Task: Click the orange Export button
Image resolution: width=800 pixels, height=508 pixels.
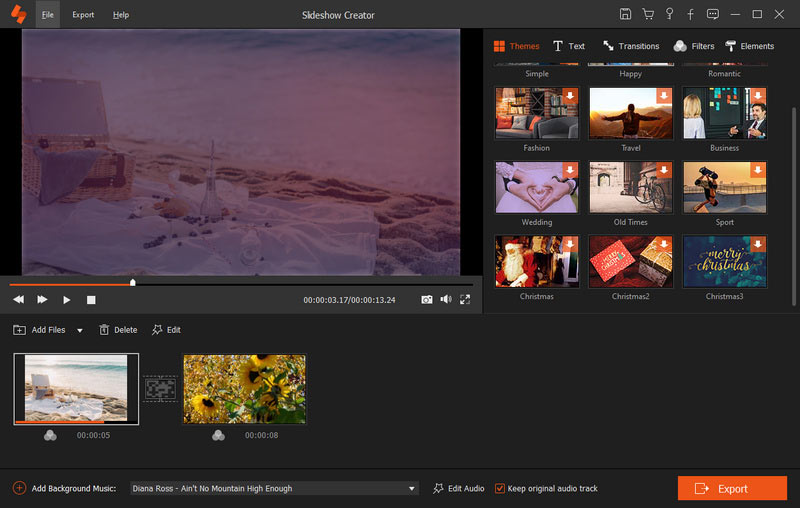Action: [x=732, y=489]
